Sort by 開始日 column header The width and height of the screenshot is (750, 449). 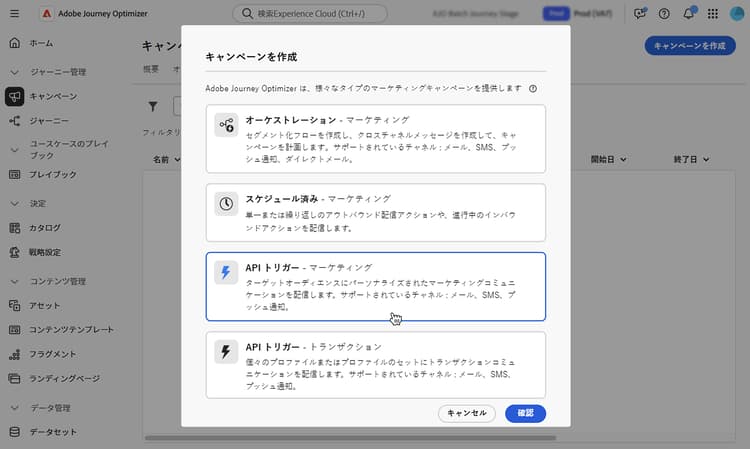[x=608, y=159]
